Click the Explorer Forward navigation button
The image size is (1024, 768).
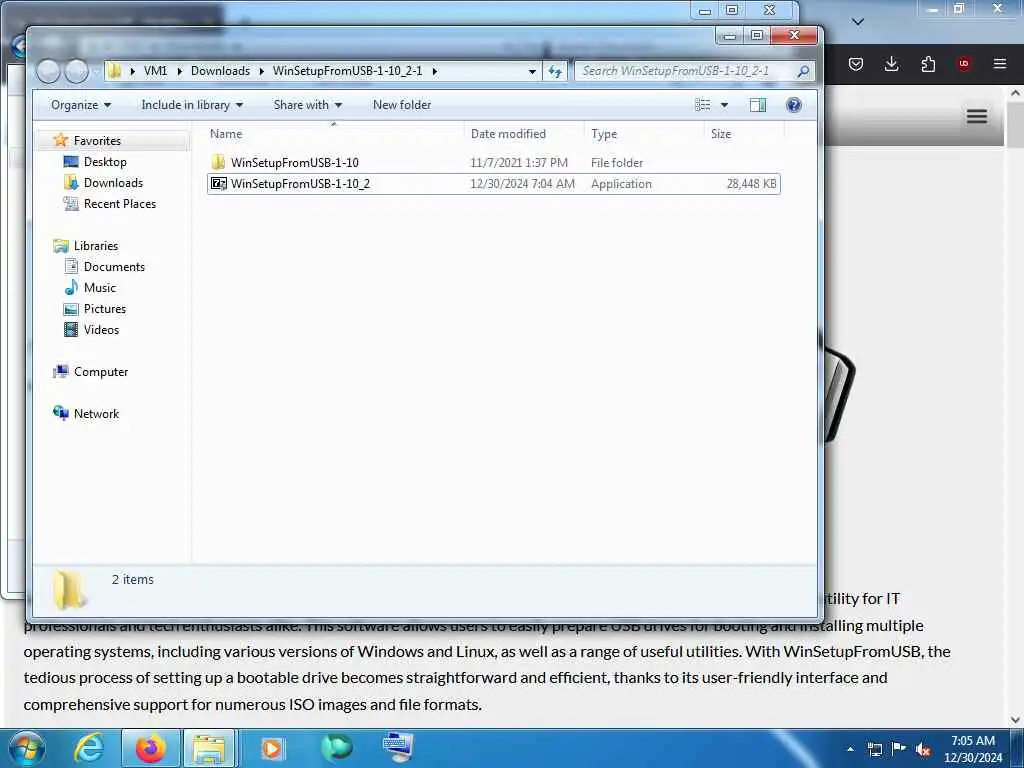pos(76,71)
